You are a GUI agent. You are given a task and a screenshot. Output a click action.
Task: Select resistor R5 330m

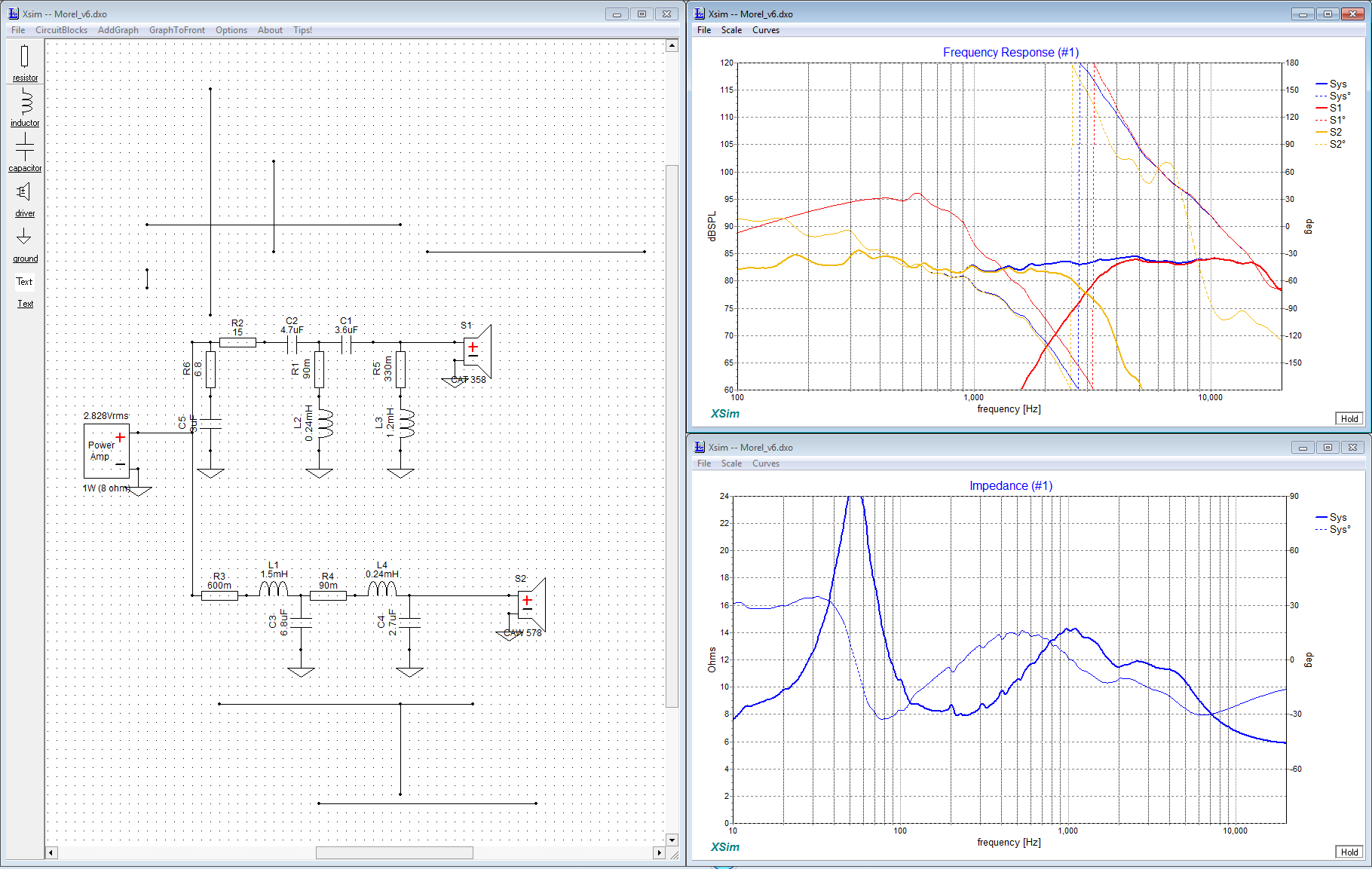[400, 369]
